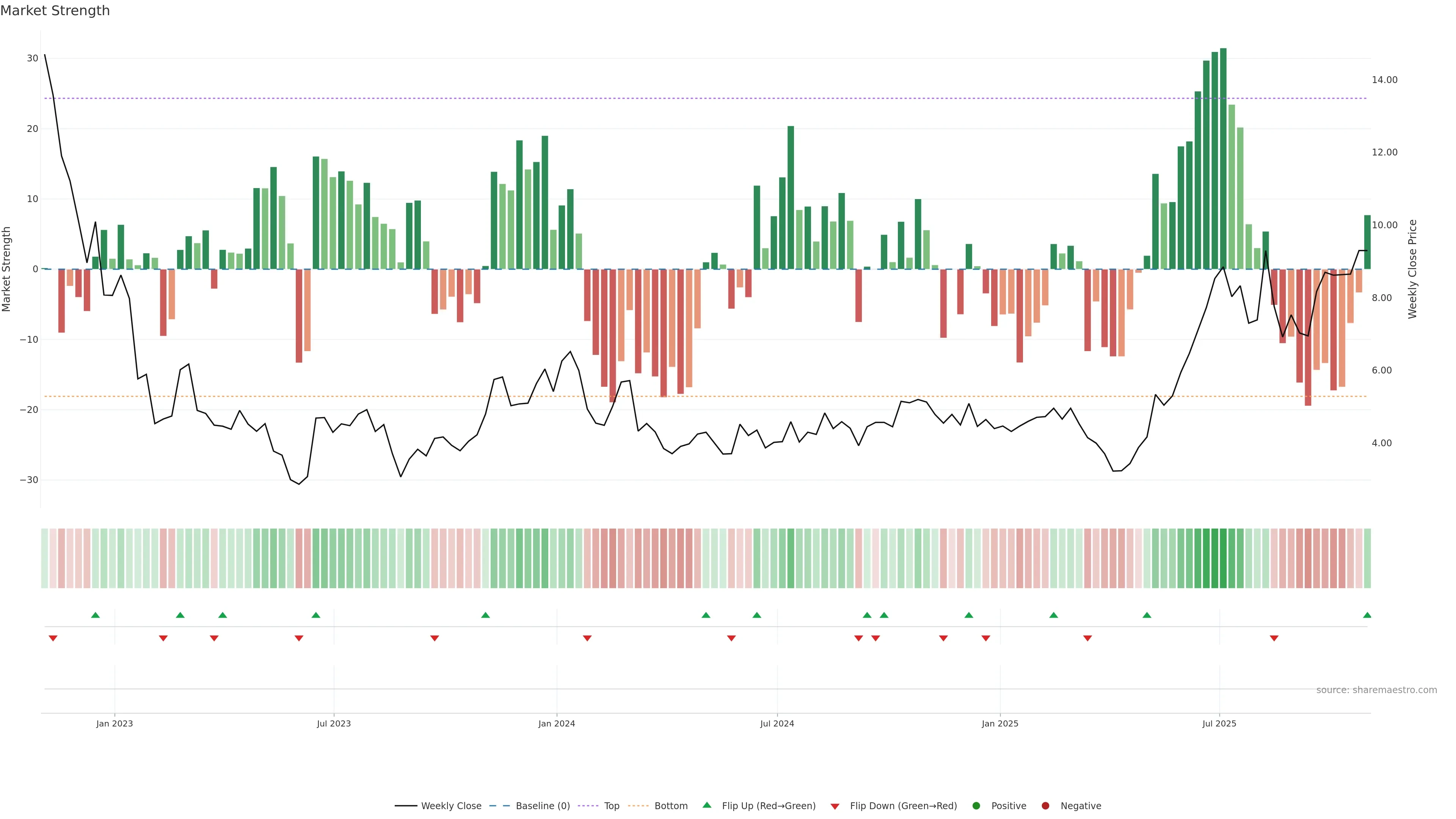Click the purple dotted Top threshold line
The width and height of the screenshot is (1456, 819).
pos(678,98)
